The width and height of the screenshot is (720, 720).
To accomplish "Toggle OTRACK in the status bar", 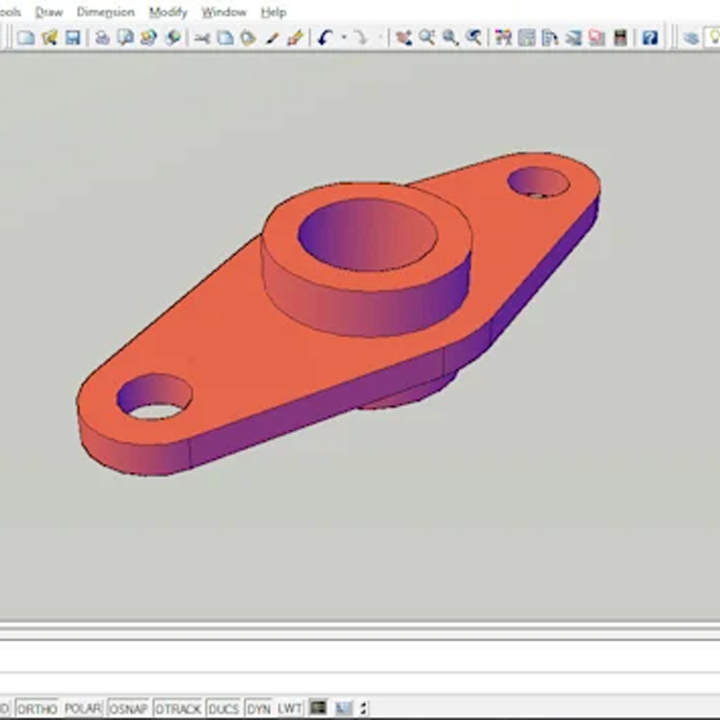I will [x=178, y=708].
